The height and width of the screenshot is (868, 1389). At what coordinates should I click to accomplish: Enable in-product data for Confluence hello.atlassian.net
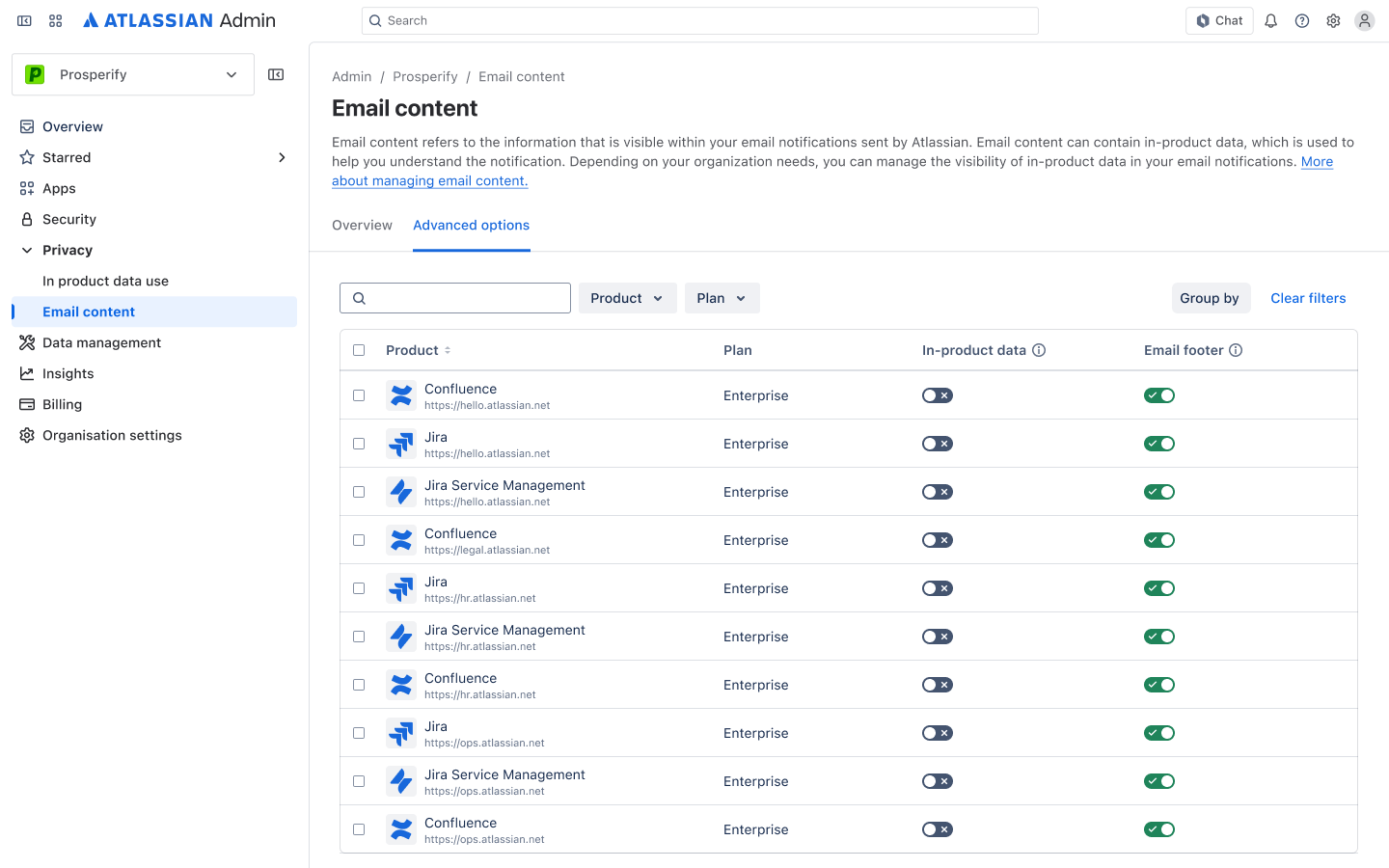938,395
